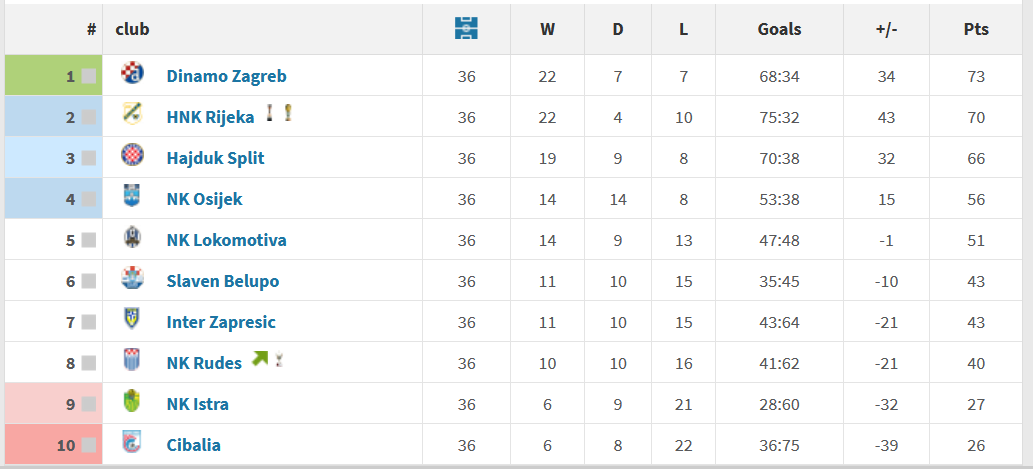Viewport: 1033px width, 469px height.
Task: Tick the grey box in NK Lokomotiva's row
Action: click(88, 240)
